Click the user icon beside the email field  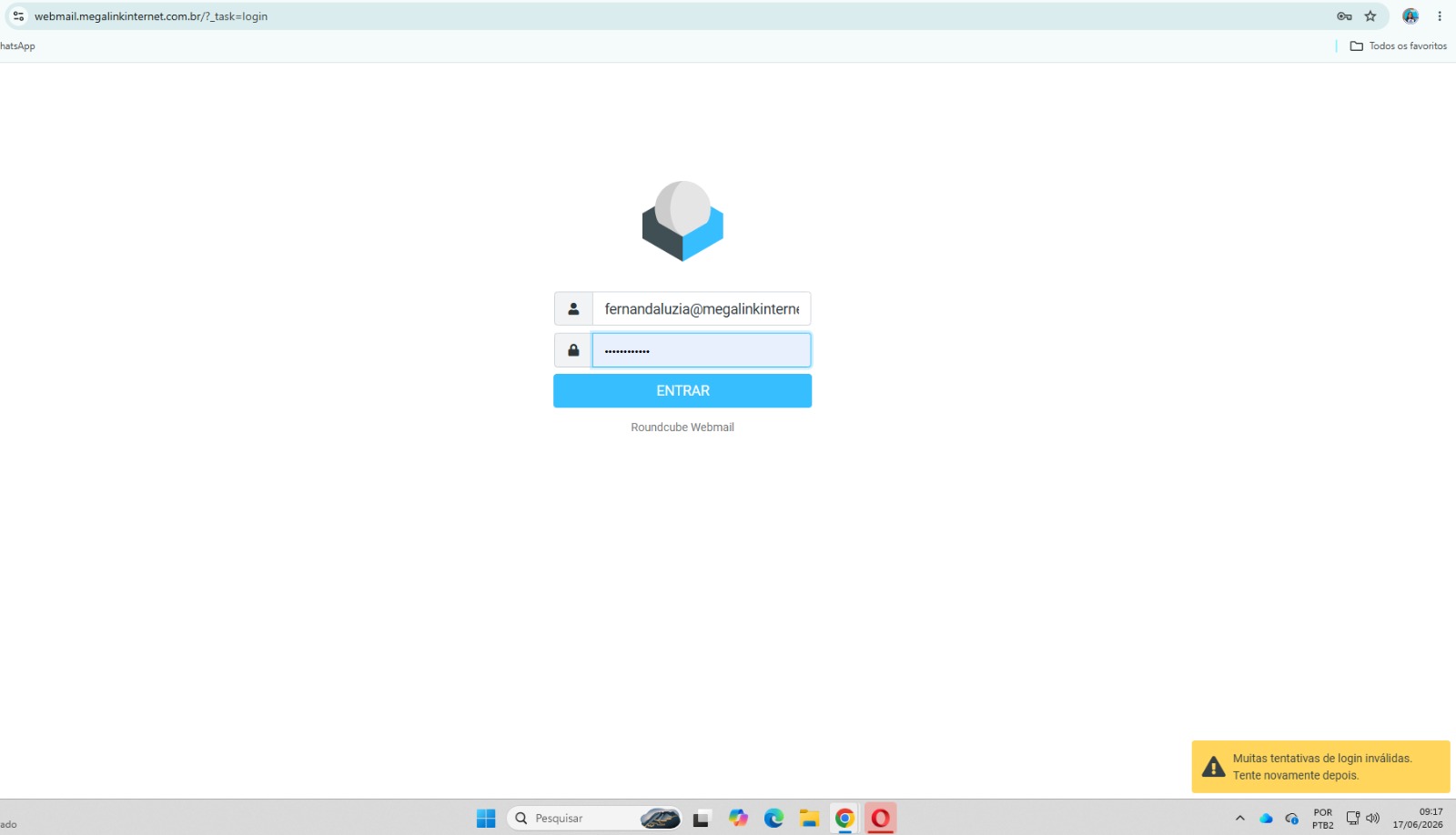(x=573, y=309)
